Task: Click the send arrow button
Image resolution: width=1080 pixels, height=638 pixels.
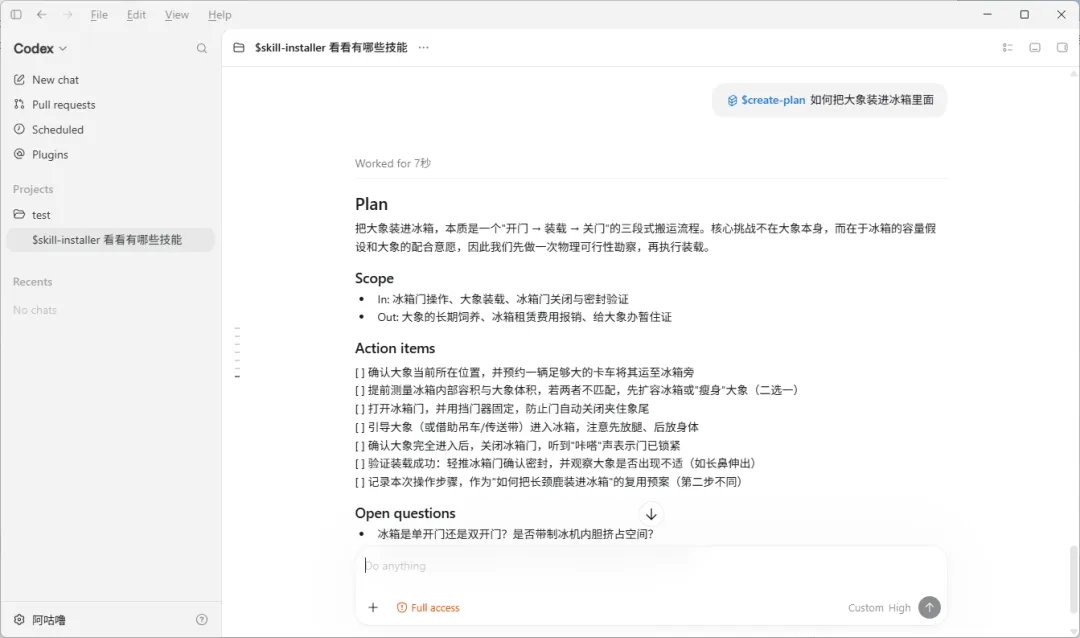Action: click(x=929, y=607)
